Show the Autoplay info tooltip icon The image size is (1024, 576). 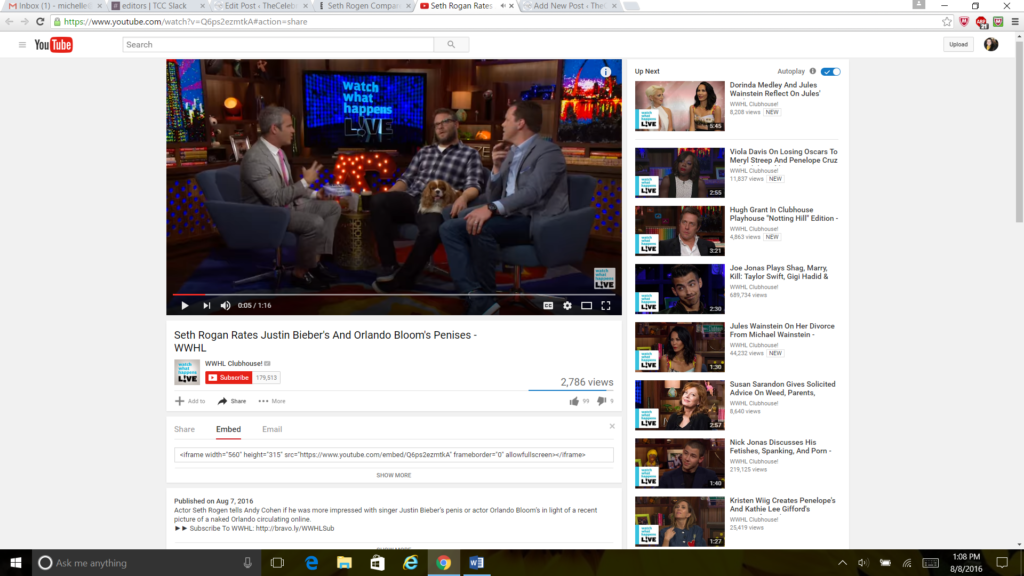tap(812, 71)
